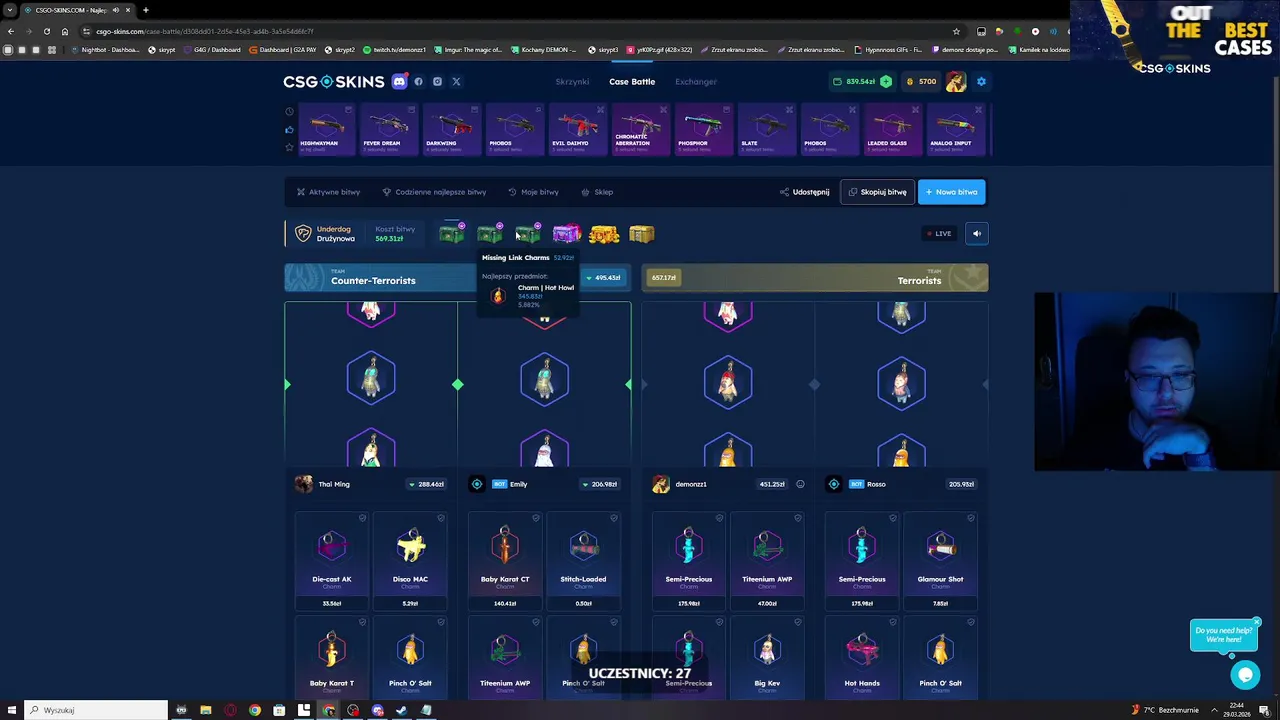The width and height of the screenshot is (1280, 720).
Task: Click the Windows Start button
Action: click(11, 710)
